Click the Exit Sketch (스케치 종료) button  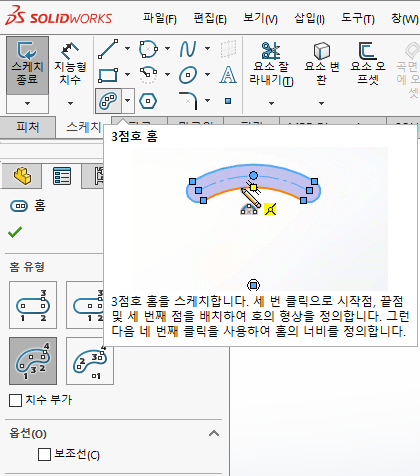point(27,65)
